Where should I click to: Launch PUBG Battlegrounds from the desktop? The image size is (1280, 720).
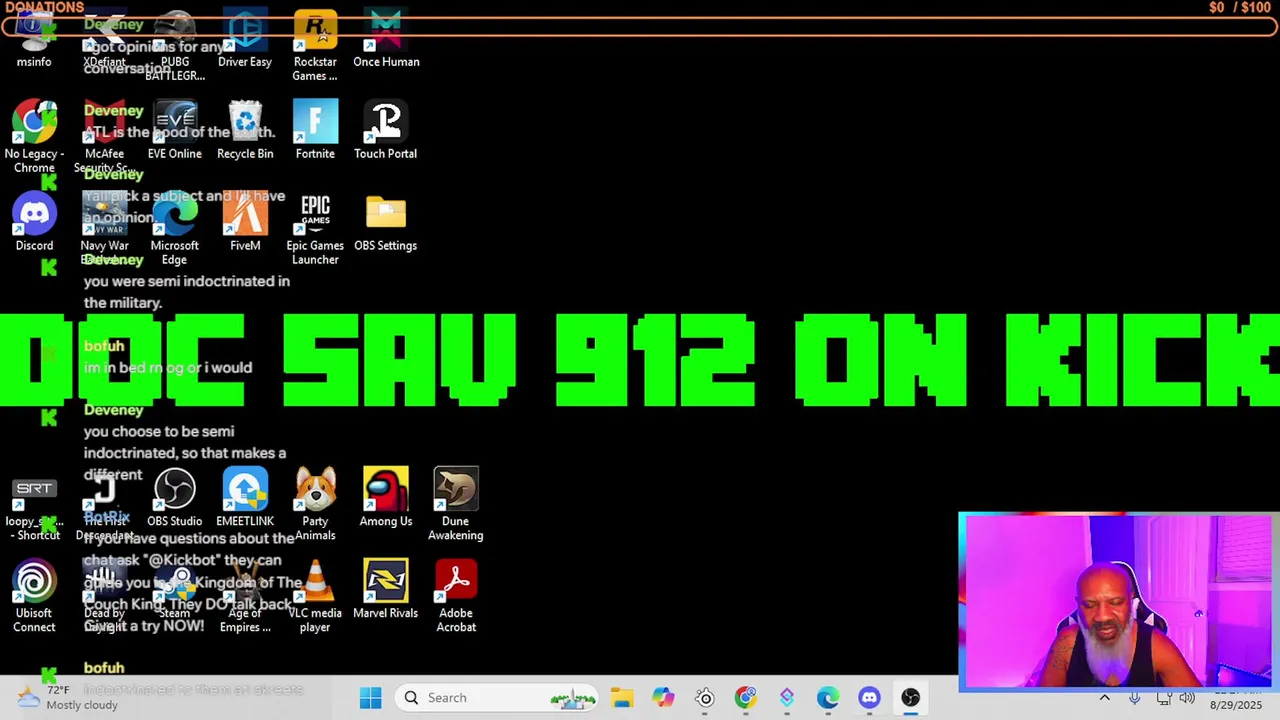tap(175, 45)
